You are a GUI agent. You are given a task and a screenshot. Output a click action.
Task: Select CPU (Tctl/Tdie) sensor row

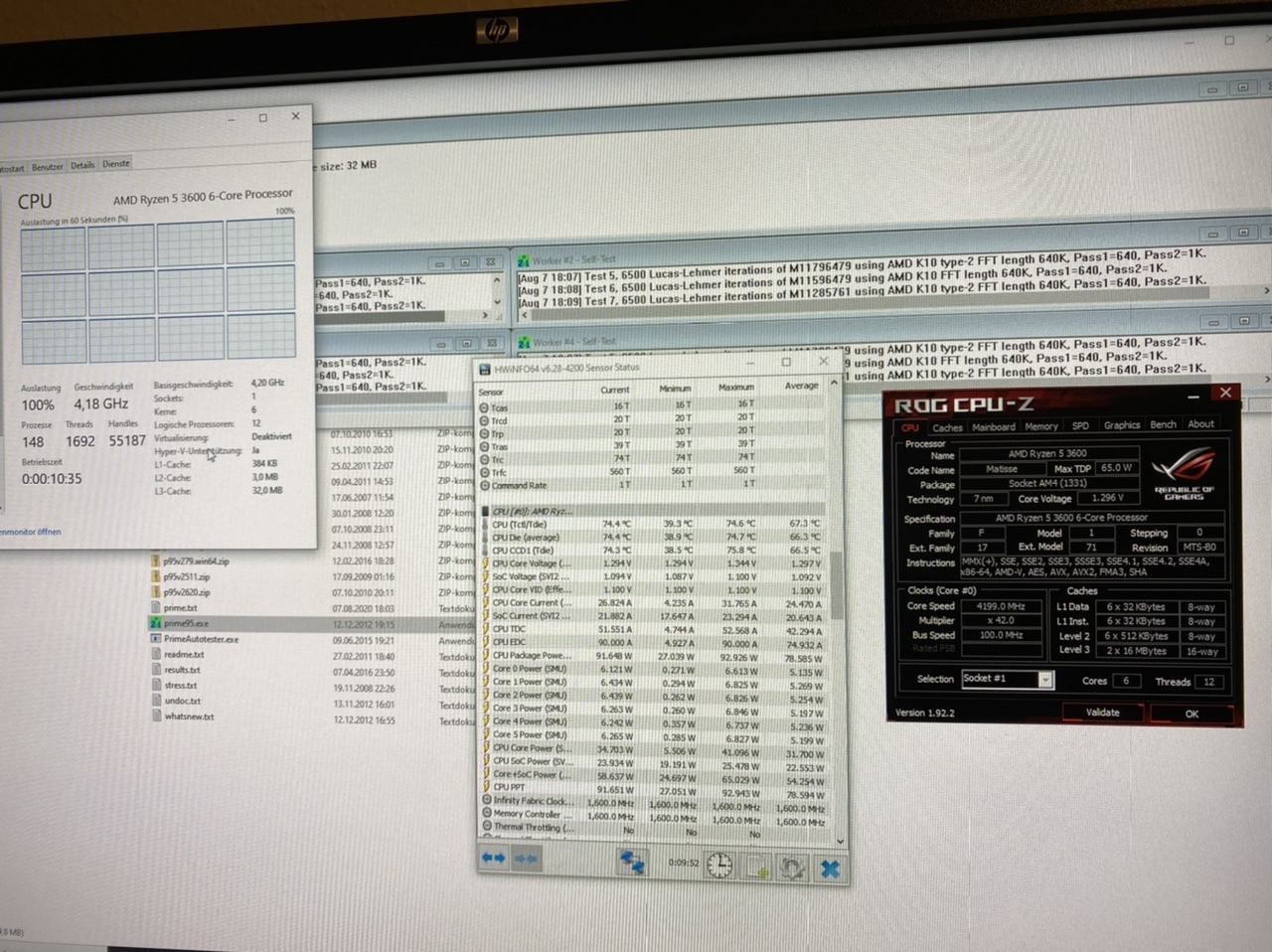(x=653, y=524)
